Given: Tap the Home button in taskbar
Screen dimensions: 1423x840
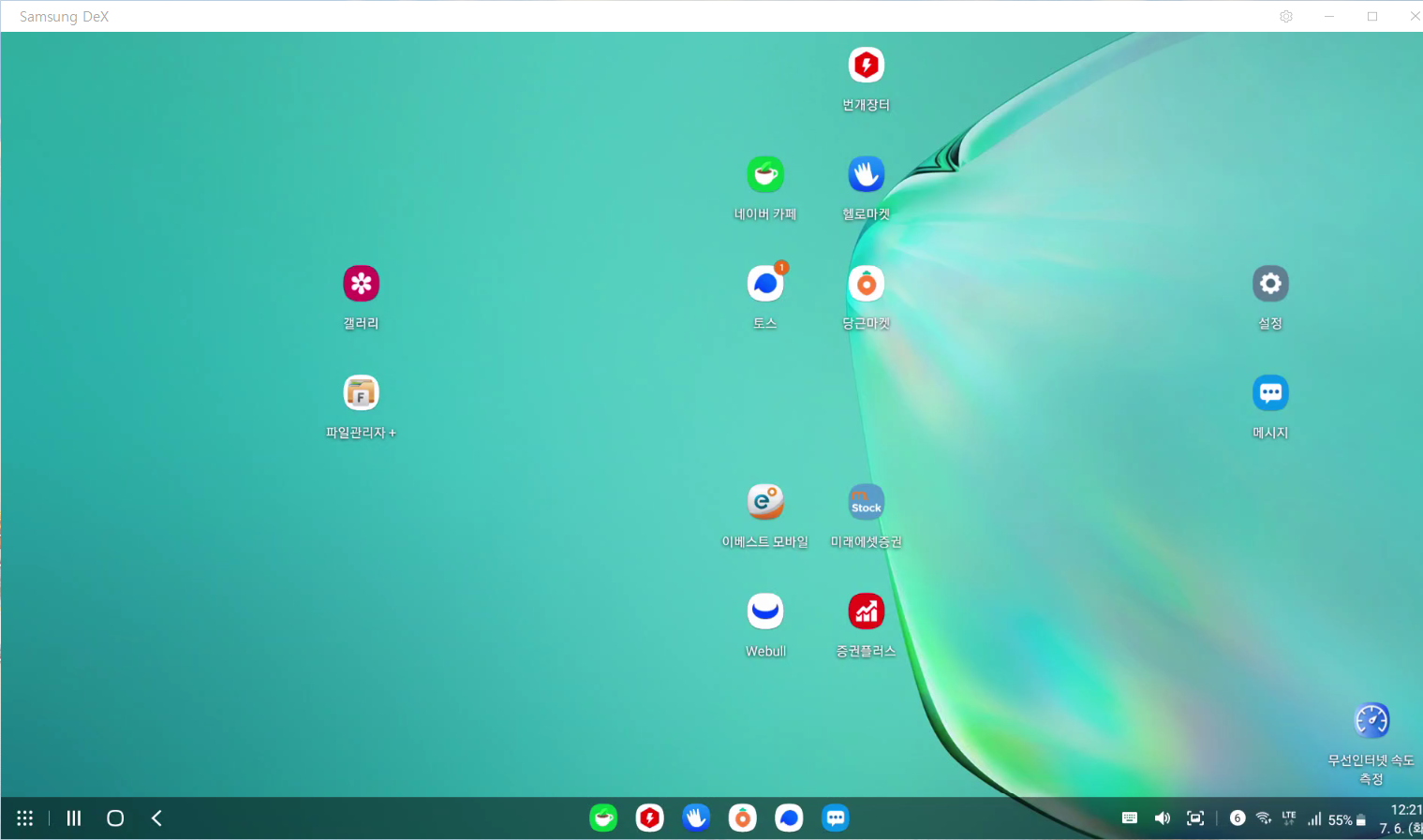Looking at the screenshot, I should 115,818.
